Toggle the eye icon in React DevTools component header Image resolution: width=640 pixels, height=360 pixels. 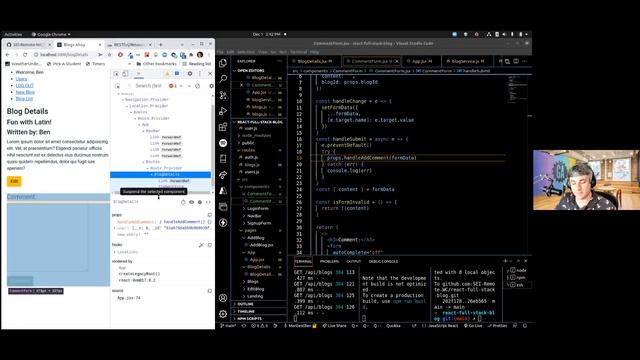coord(191,202)
